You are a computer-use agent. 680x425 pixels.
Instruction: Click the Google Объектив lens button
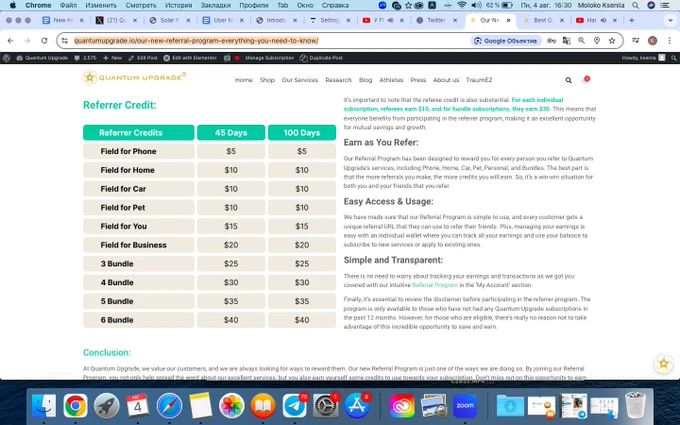click(x=506, y=40)
